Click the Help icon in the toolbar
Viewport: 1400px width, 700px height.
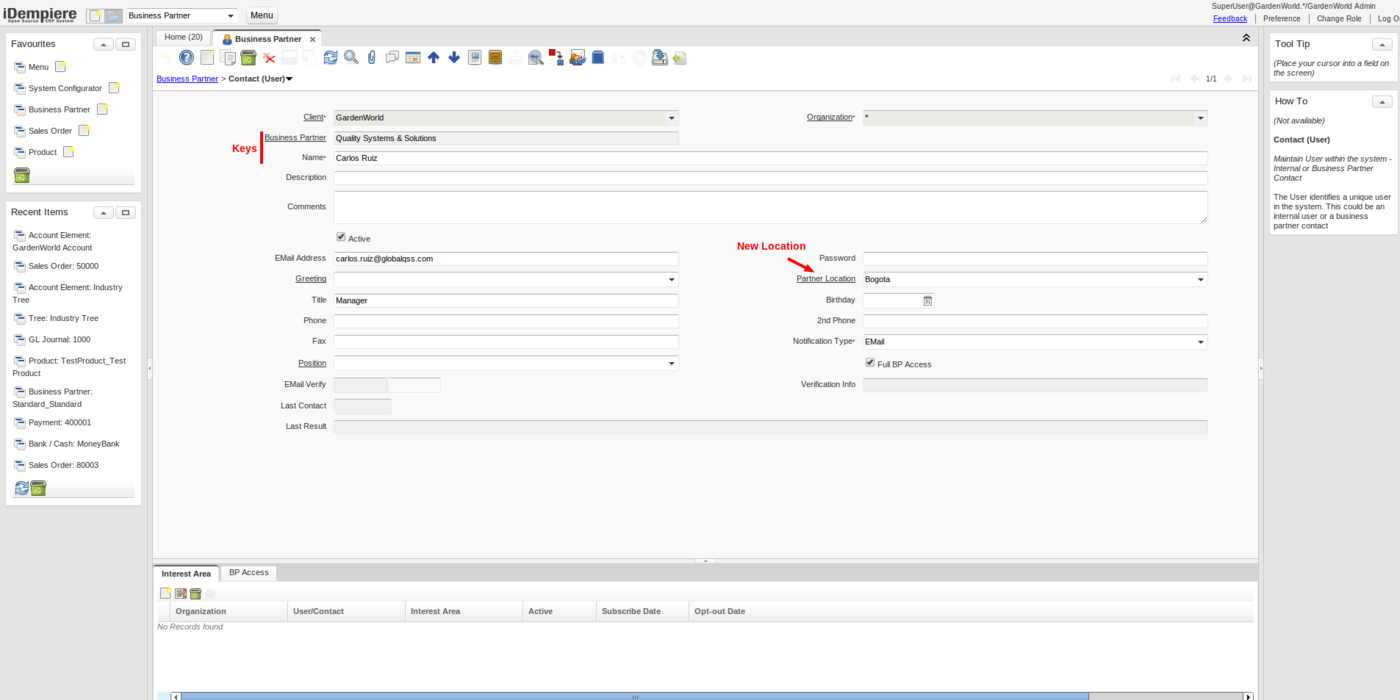pyautogui.click(x=186, y=58)
